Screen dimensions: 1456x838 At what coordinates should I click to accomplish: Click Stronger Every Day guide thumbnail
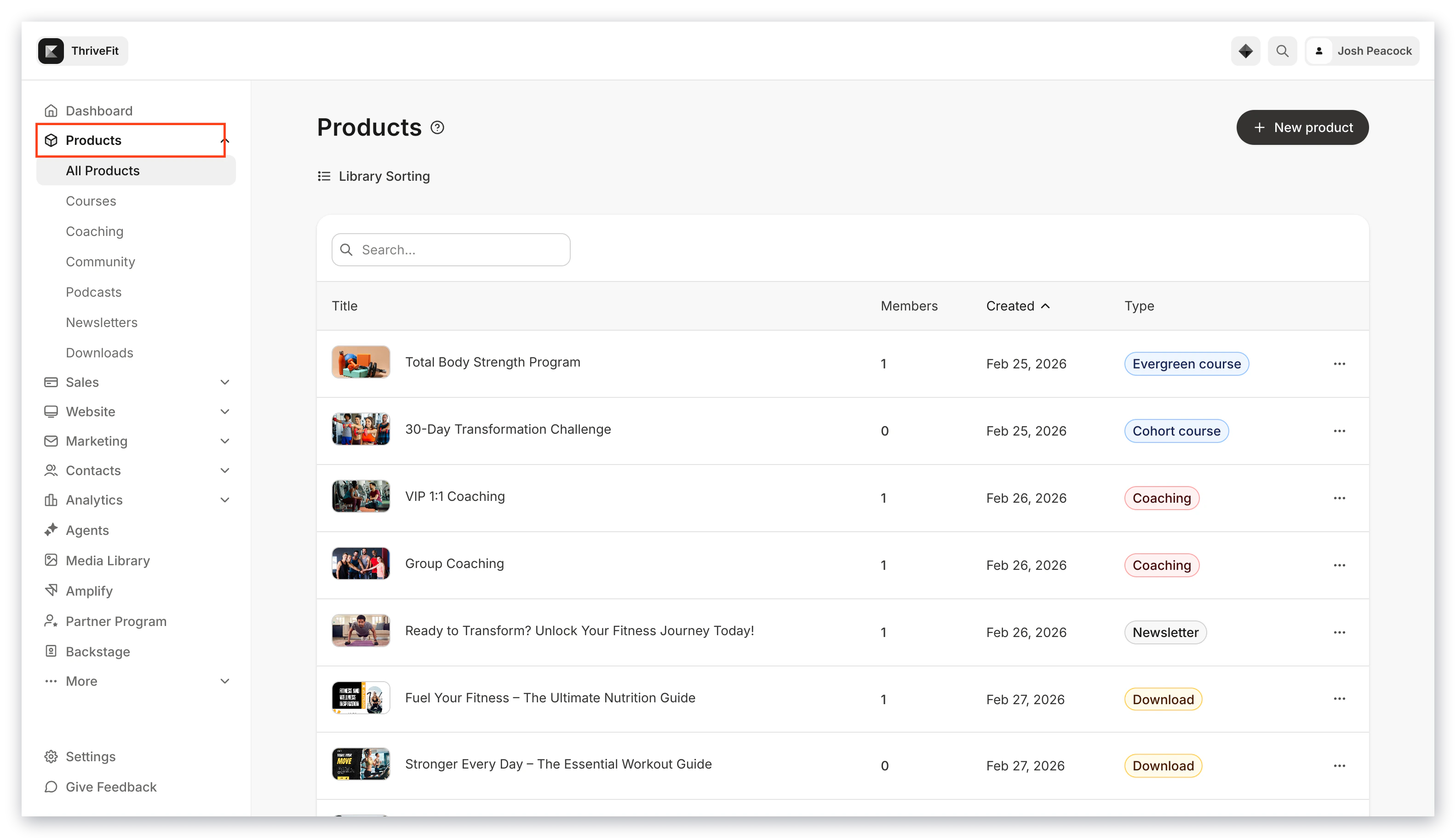click(361, 764)
